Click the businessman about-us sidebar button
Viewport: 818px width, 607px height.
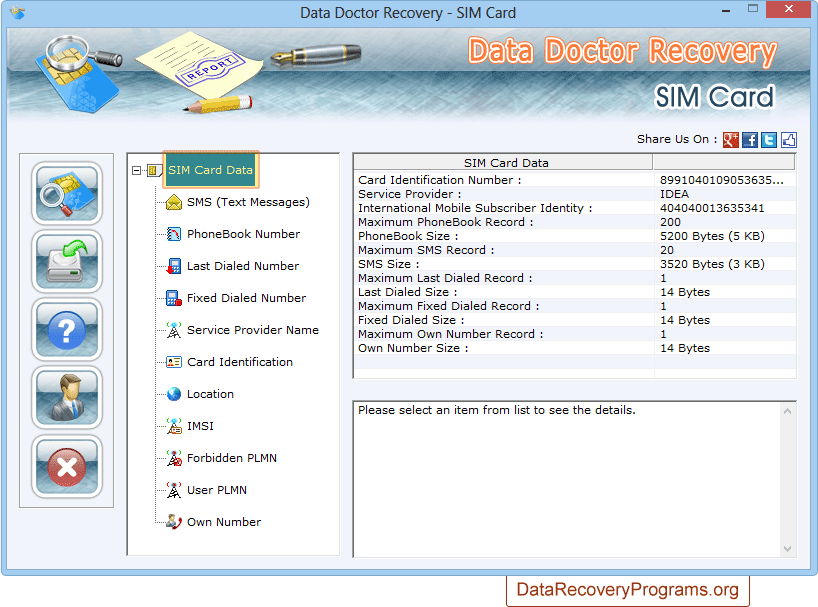click(67, 398)
